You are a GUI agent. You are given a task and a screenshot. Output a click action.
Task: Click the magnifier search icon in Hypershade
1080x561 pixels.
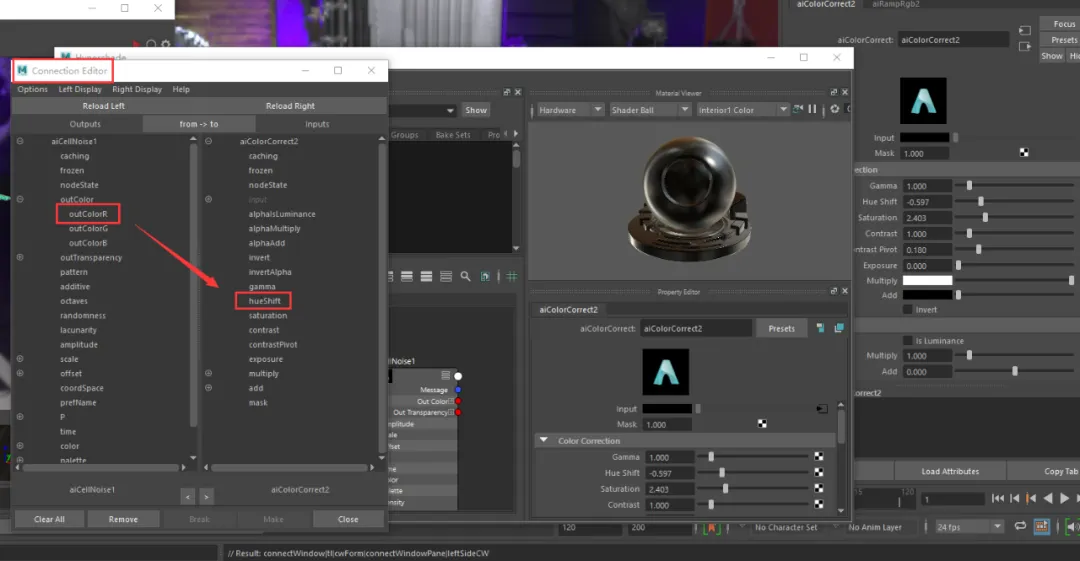(466, 276)
